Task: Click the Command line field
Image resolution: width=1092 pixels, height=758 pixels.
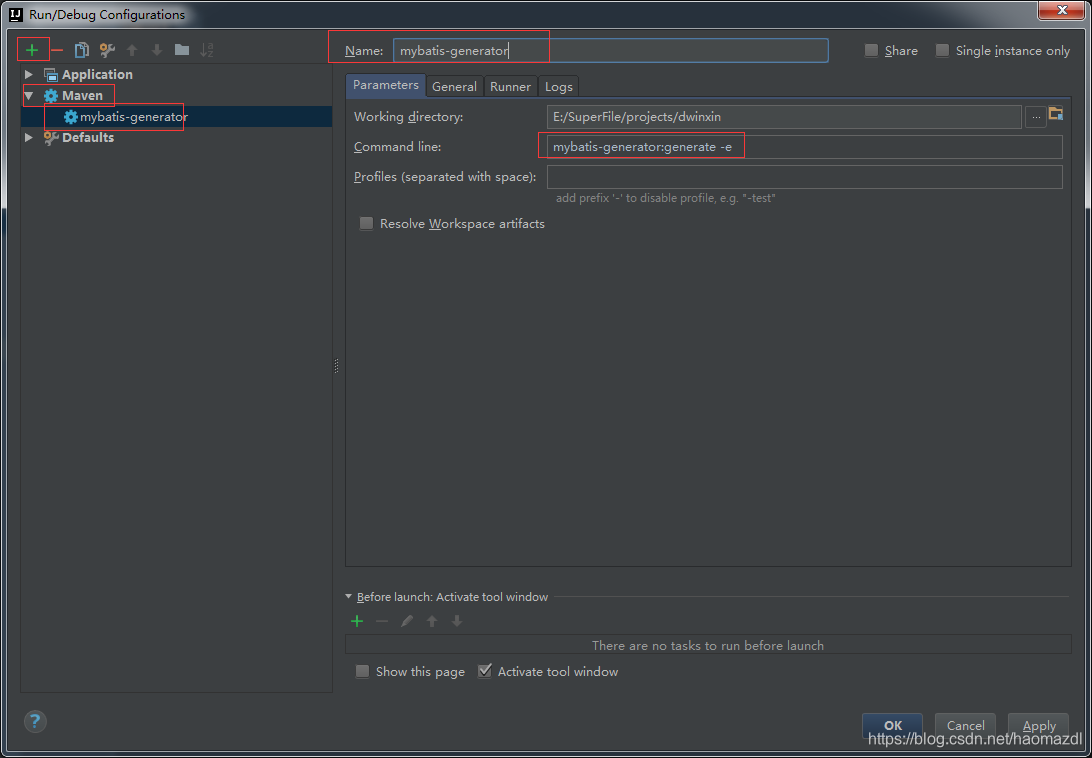Action: pyautogui.click(x=805, y=147)
